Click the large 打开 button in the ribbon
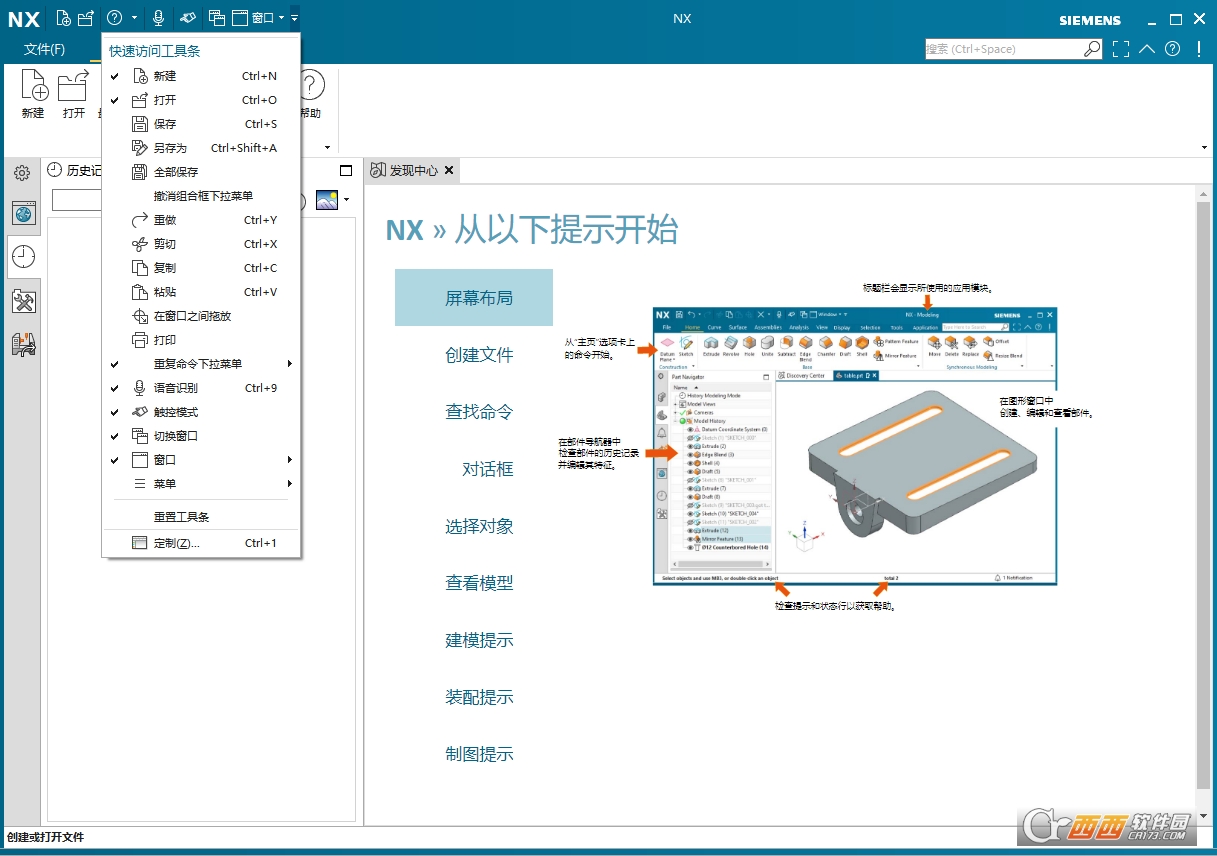Viewport: 1217px width, 856px height. click(74, 95)
